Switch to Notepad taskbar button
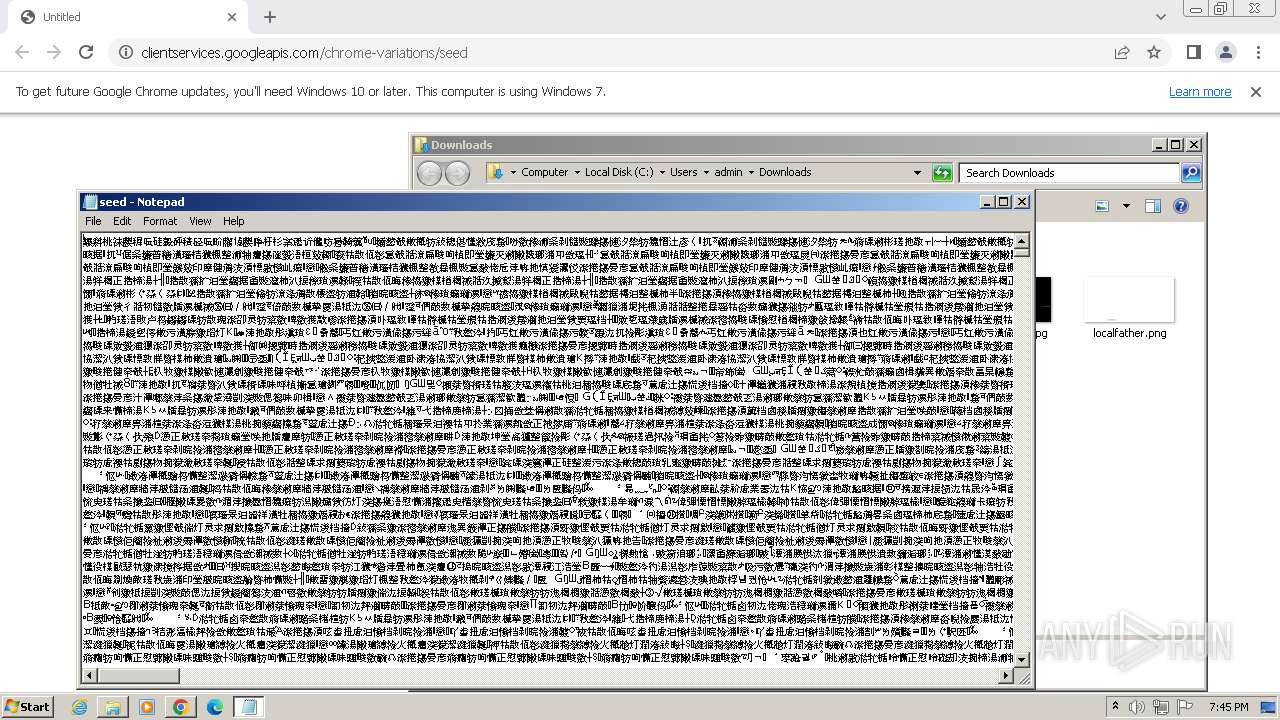Viewport: 1280px width, 720px height. (249, 707)
